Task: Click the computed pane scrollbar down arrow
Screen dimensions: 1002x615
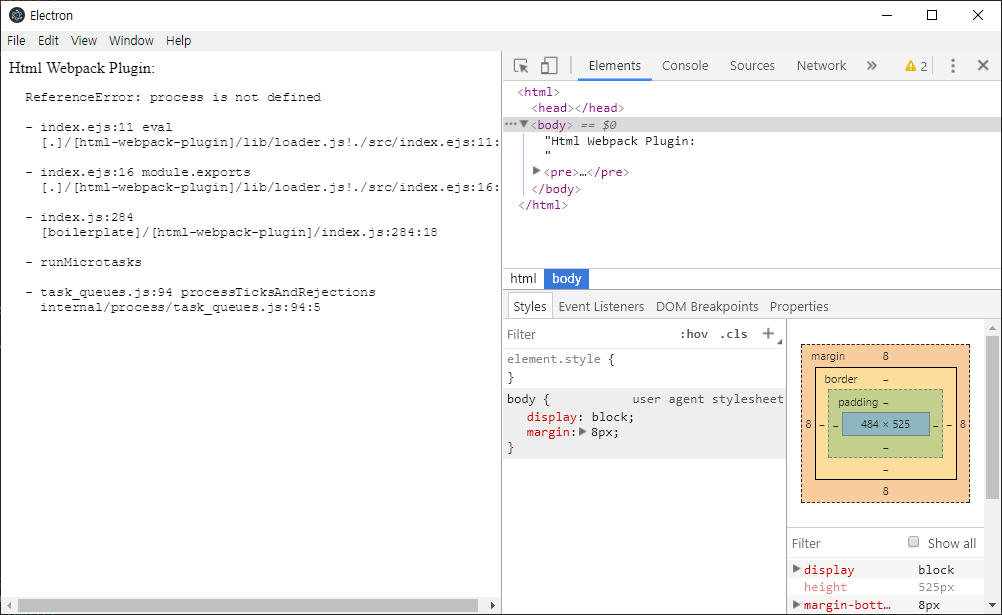Action: point(992,605)
